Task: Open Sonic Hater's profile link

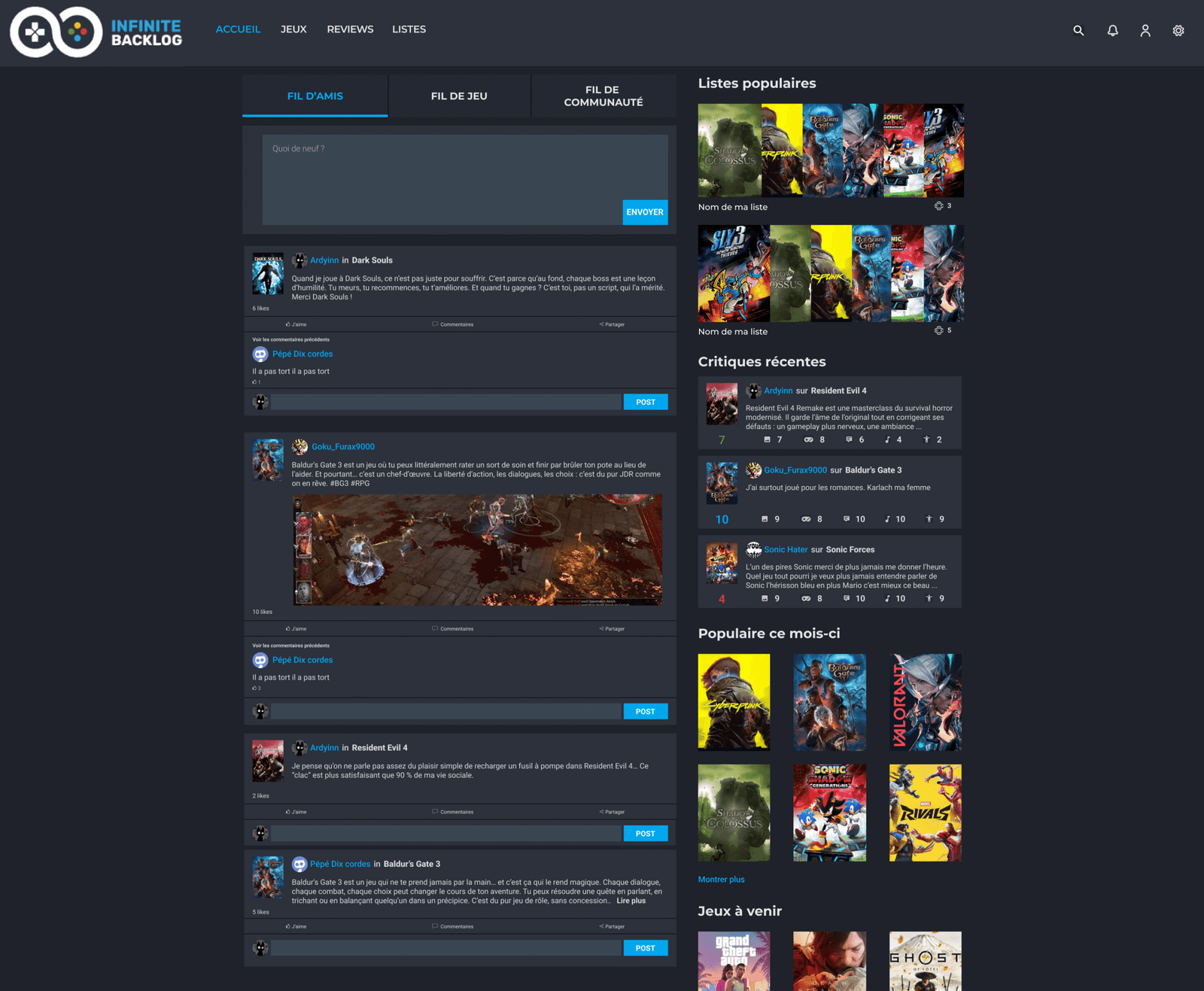Action: tap(785, 549)
